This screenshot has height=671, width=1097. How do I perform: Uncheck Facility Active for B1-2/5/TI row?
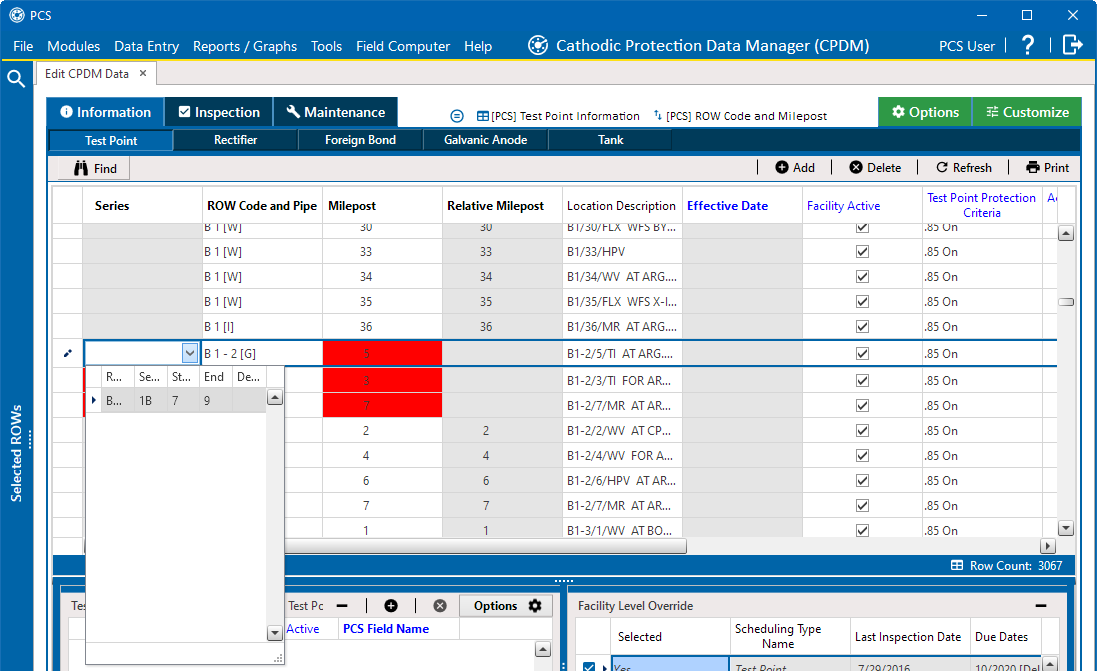click(x=862, y=353)
